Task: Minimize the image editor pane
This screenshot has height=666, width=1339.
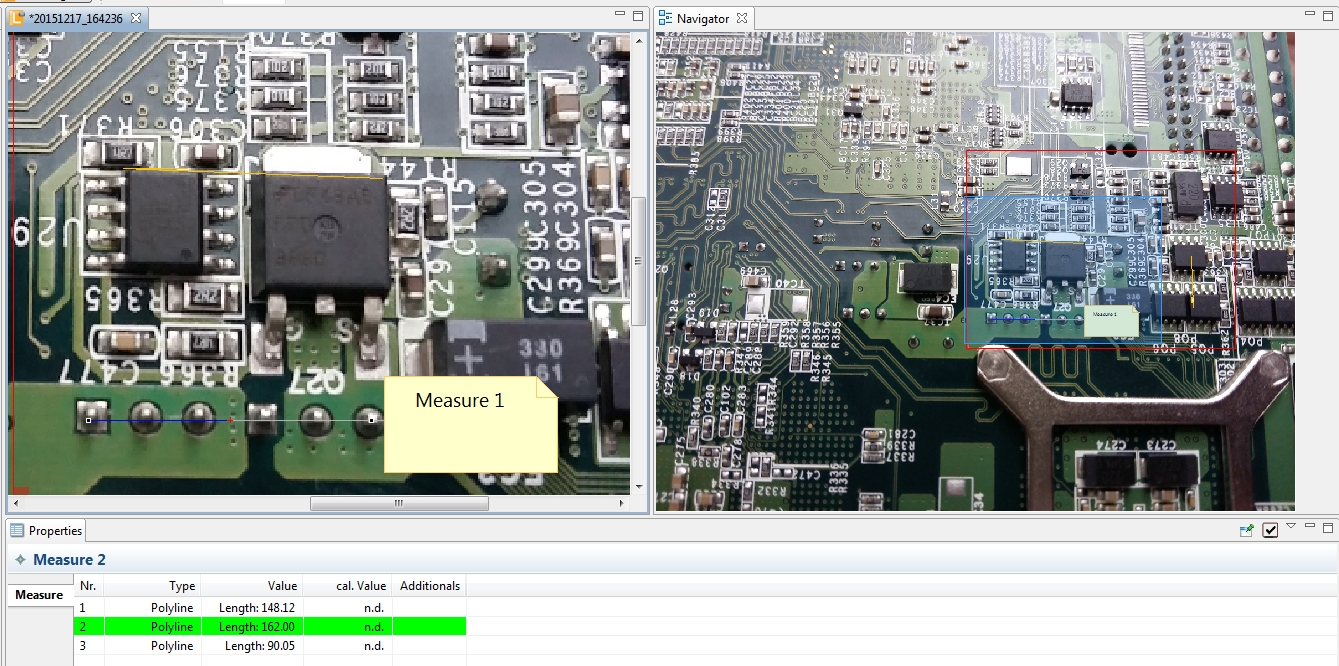Action: click(620, 14)
